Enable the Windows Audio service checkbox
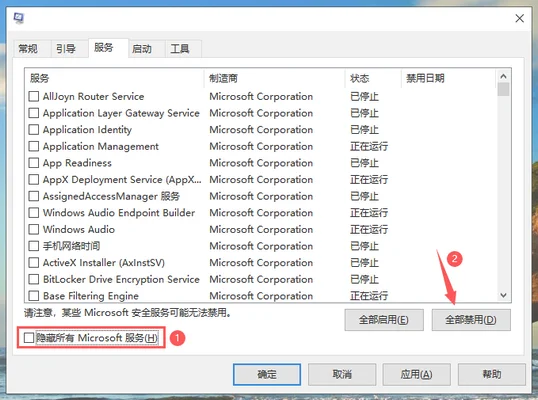 [x=33, y=229]
